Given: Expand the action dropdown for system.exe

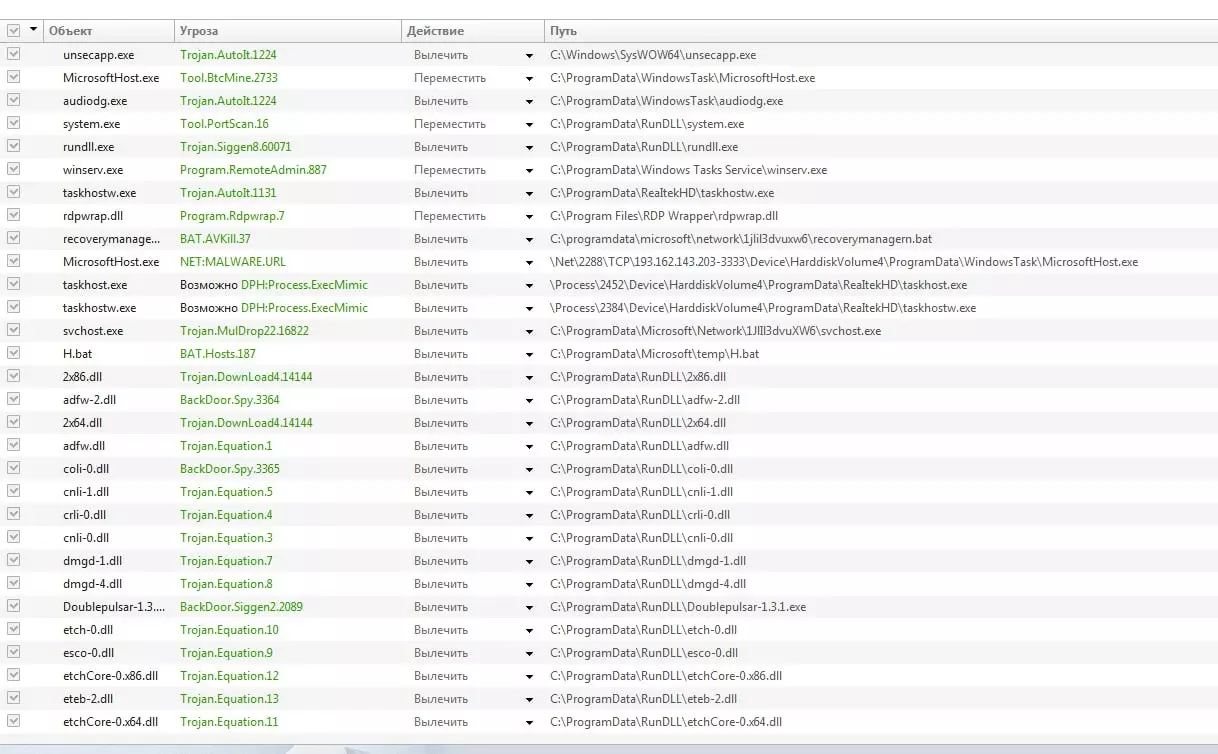Looking at the screenshot, I should 529,124.
